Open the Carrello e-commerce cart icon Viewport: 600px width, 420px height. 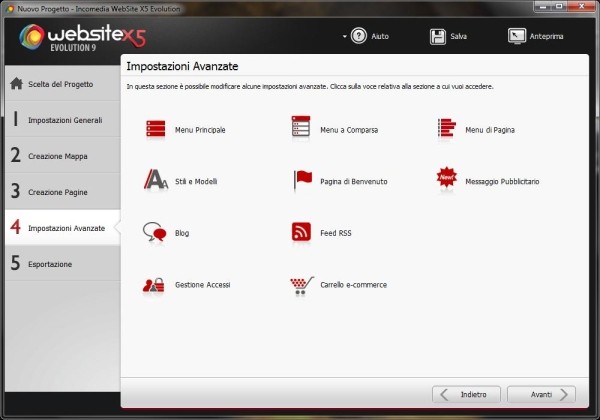pos(301,285)
